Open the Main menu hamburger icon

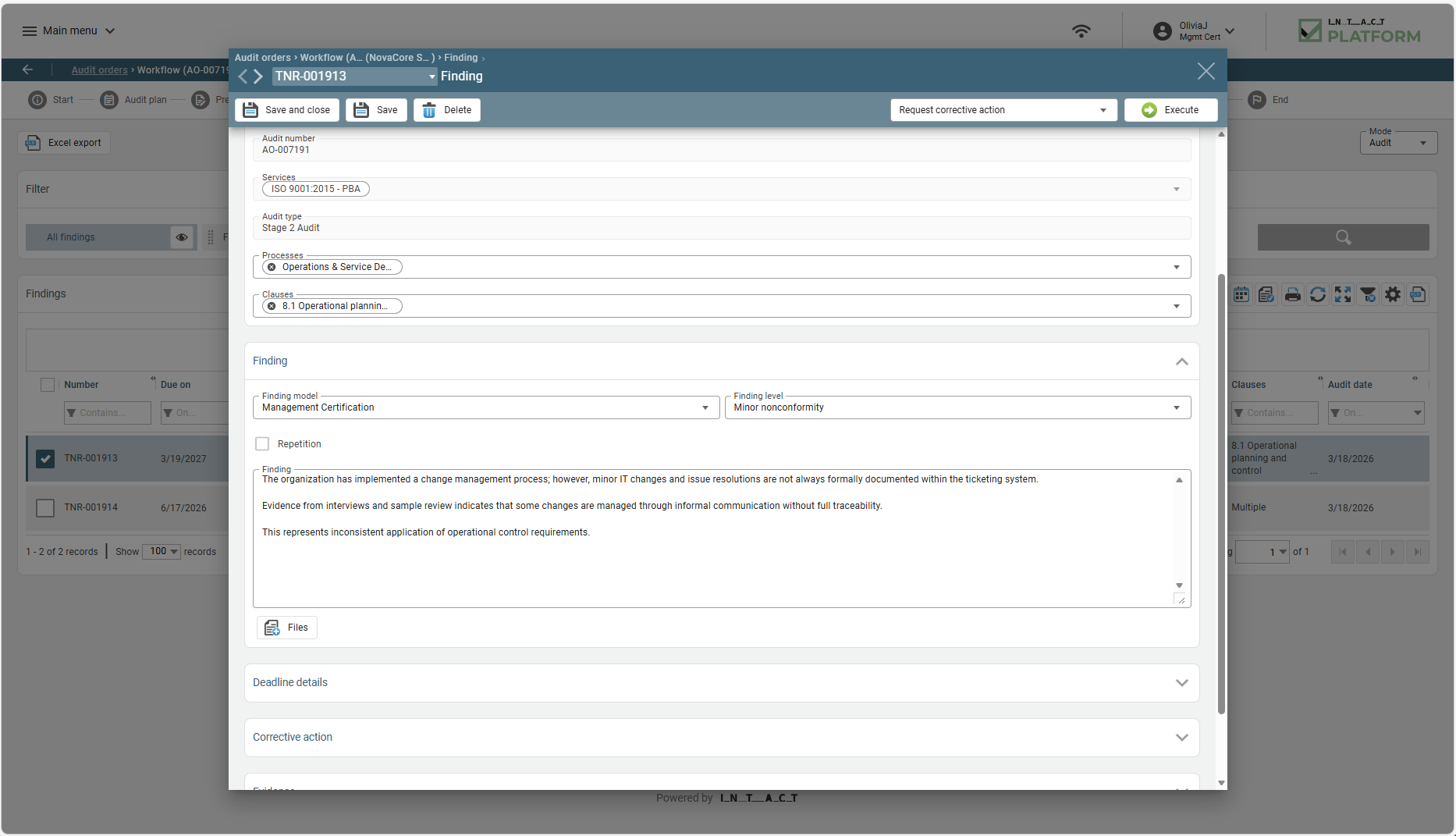30,31
